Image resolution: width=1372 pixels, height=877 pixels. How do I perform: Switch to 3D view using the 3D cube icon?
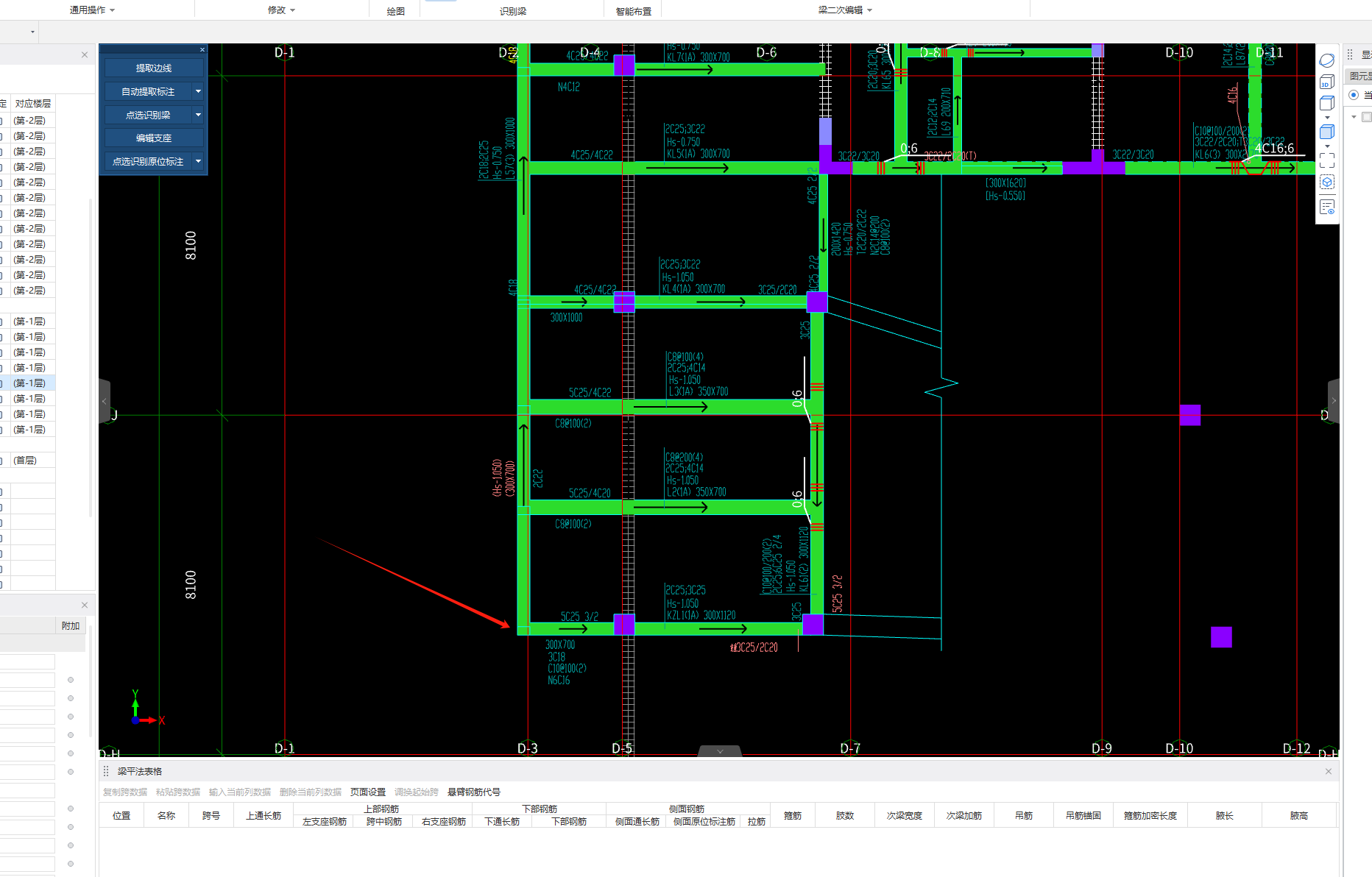coord(1327,82)
